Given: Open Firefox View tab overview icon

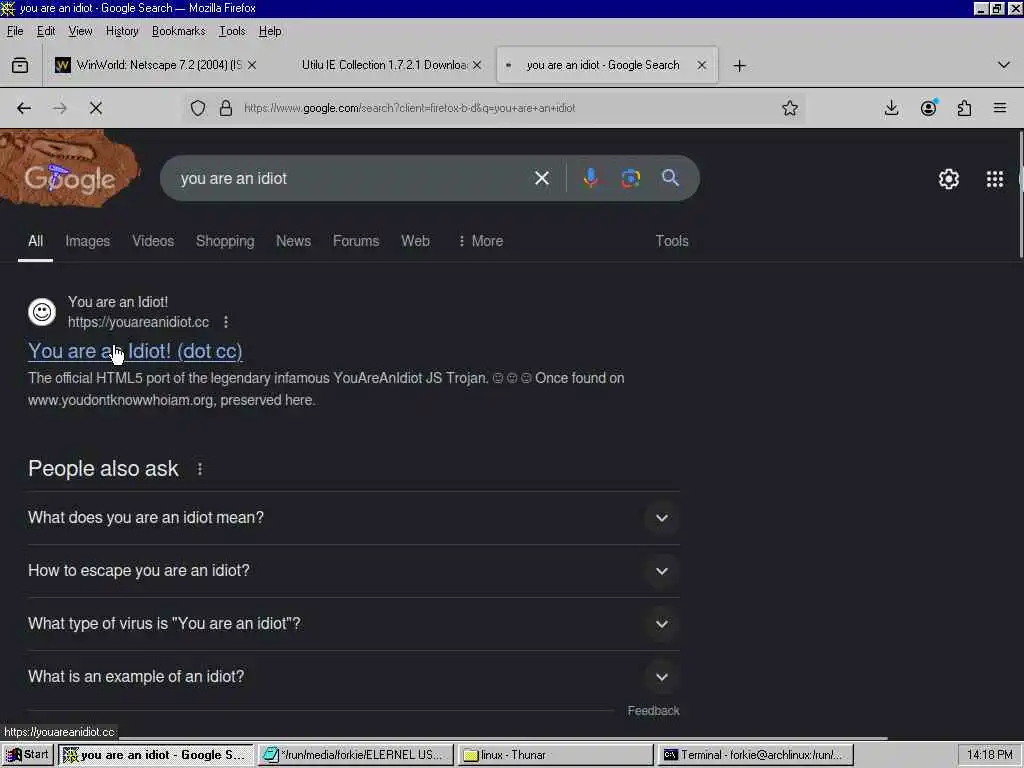Looking at the screenshot, I should pyautogui.click(x=20, y=65).
